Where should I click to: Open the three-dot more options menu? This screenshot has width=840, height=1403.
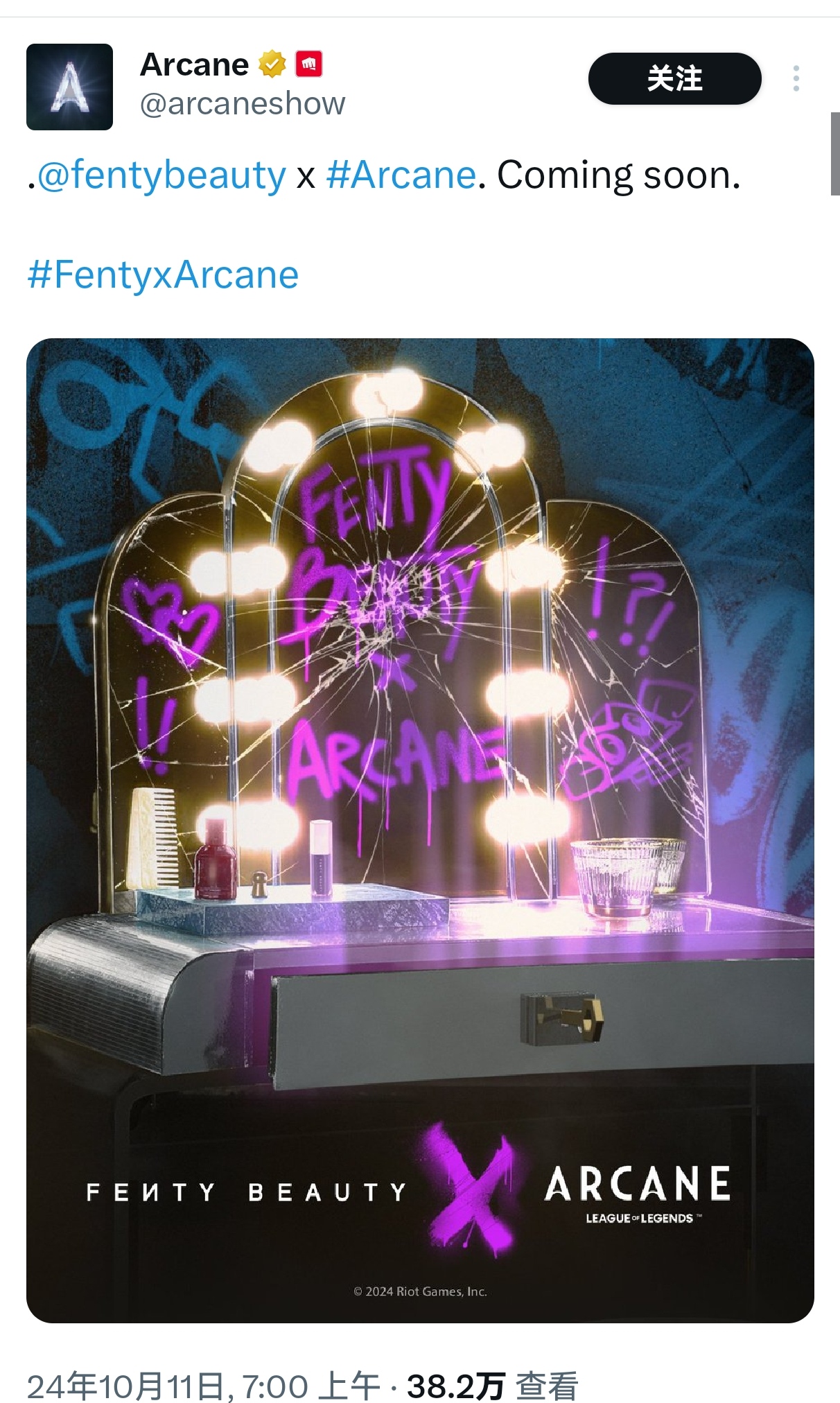point(796,78)
